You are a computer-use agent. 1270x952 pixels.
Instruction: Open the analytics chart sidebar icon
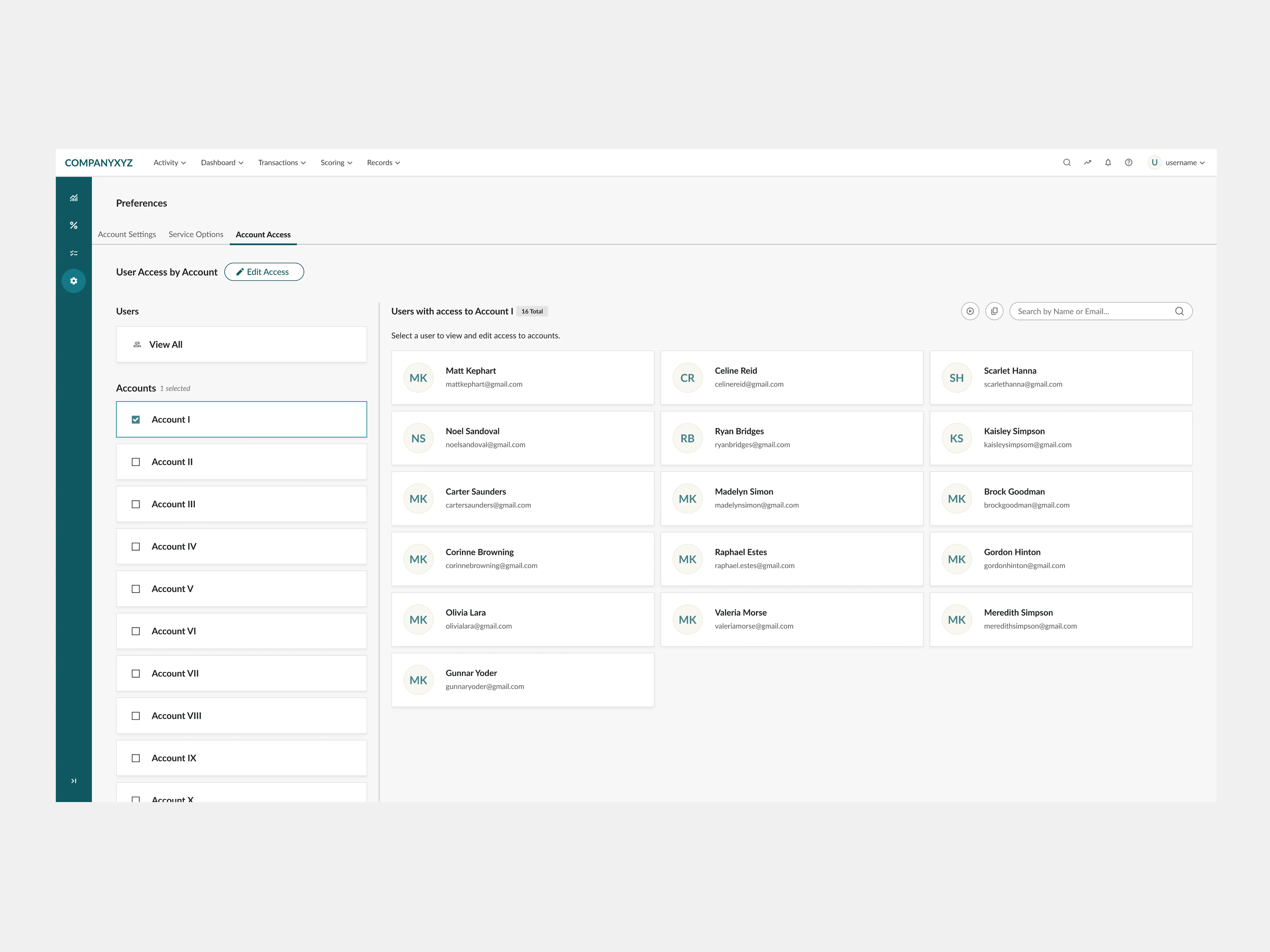coord(73,198)
